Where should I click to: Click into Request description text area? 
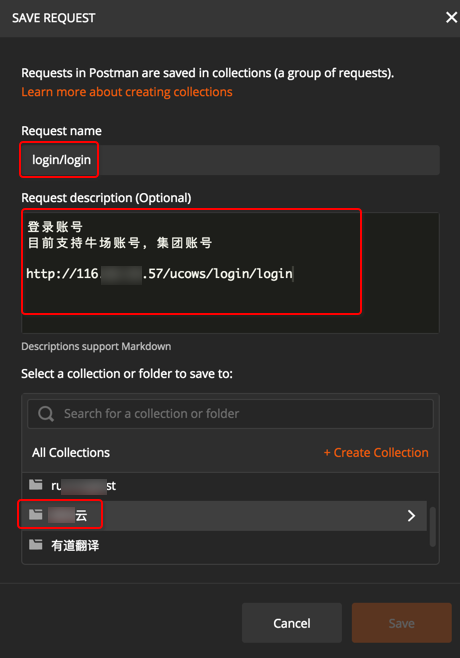230,273
